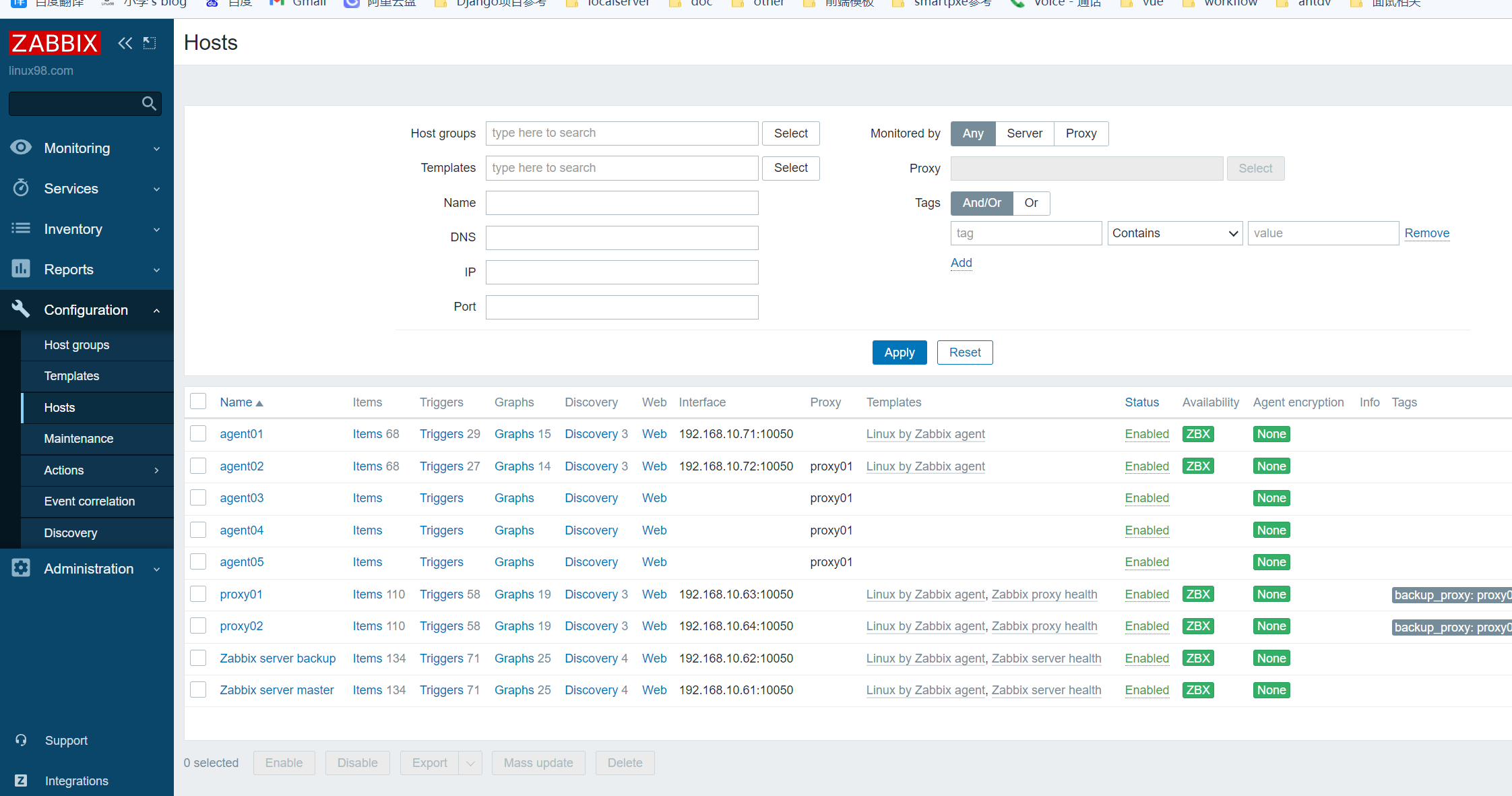Open Monitoring via the eye icon
Viewport: 1512px width, 796px height.
(x=21, y=148)
